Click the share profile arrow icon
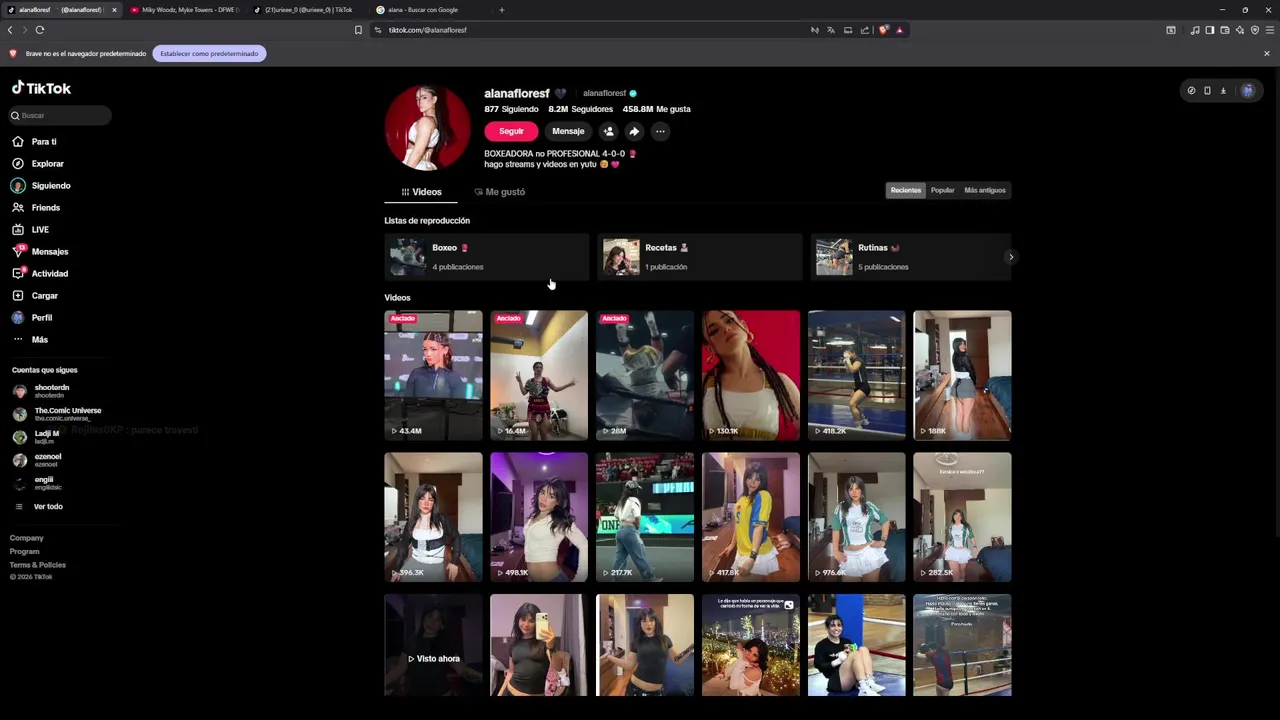 click(x=634, y=131)
